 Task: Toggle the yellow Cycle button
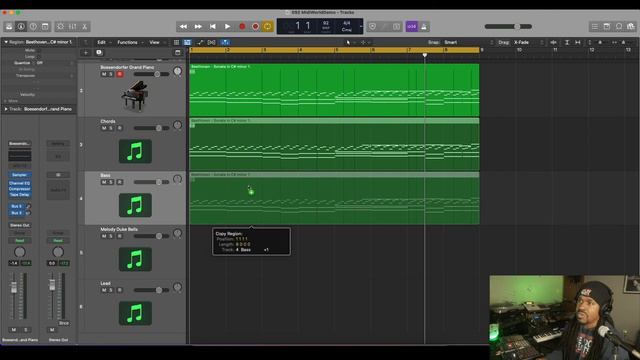coord(268,27)
